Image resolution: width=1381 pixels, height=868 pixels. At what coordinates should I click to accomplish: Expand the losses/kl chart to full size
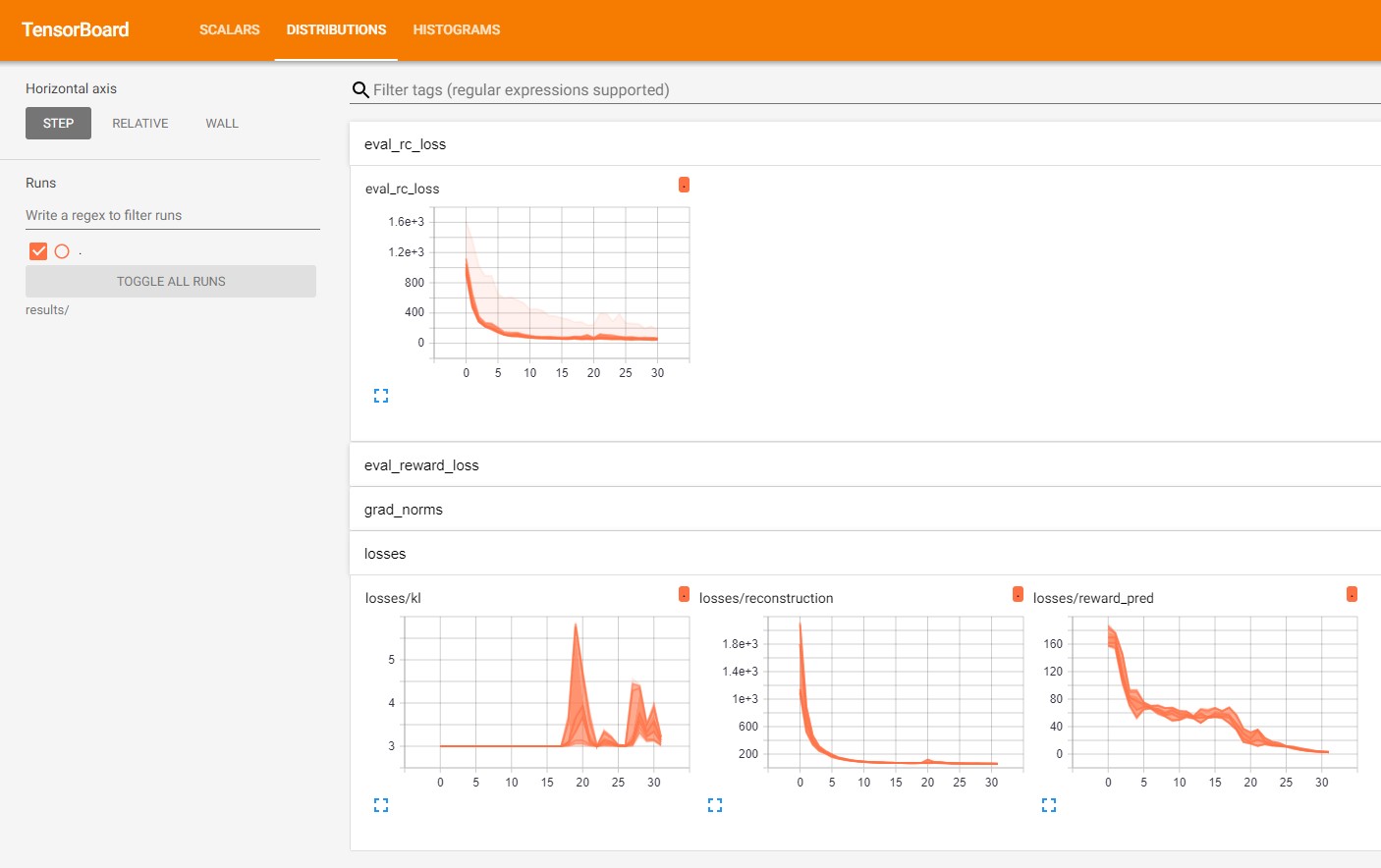click(x=381, y=805)
